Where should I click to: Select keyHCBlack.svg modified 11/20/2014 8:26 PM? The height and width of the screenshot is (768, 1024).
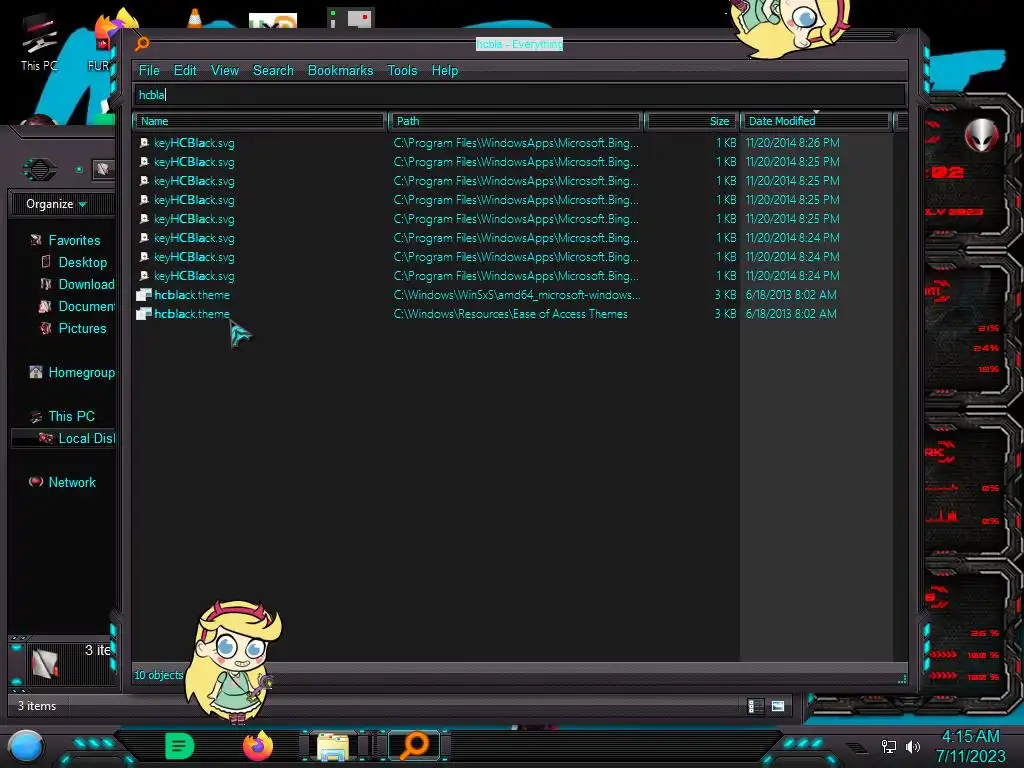click(x=194, y=143)
